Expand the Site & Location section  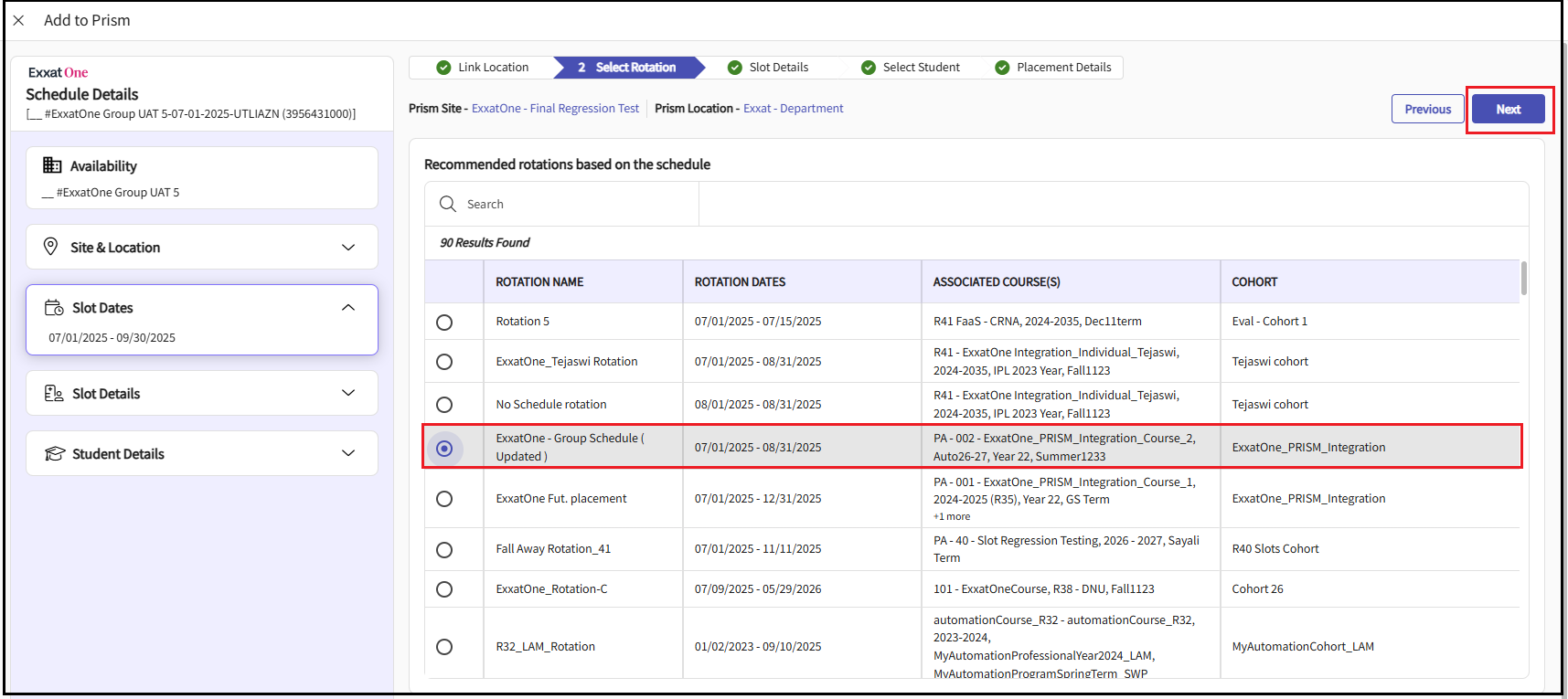(x=348, y=248)
